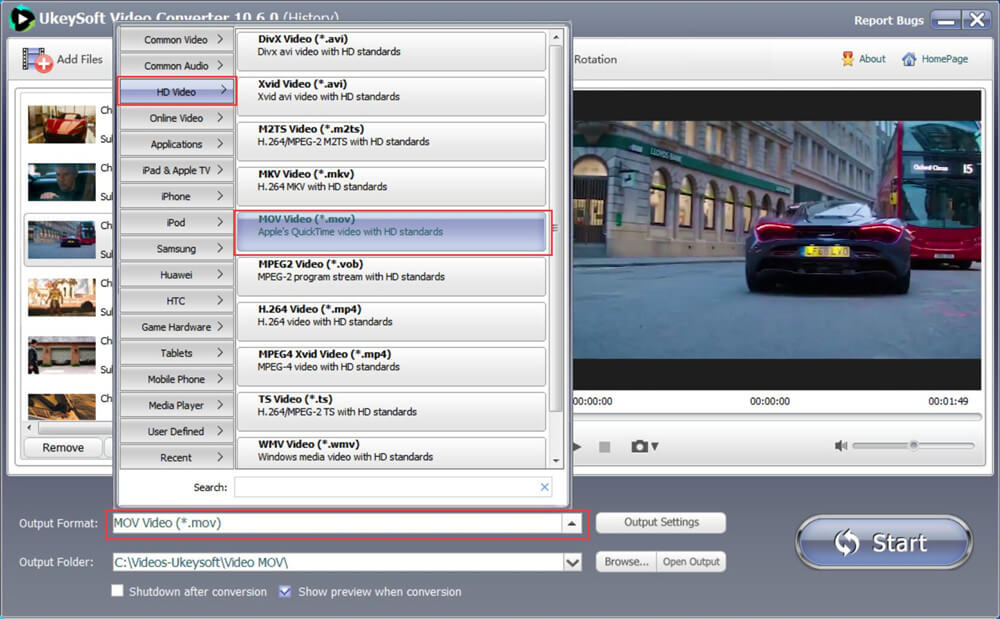The image size is (1000, 619).
Task: Expand the Common Video category
Action: tap(177, 40)
